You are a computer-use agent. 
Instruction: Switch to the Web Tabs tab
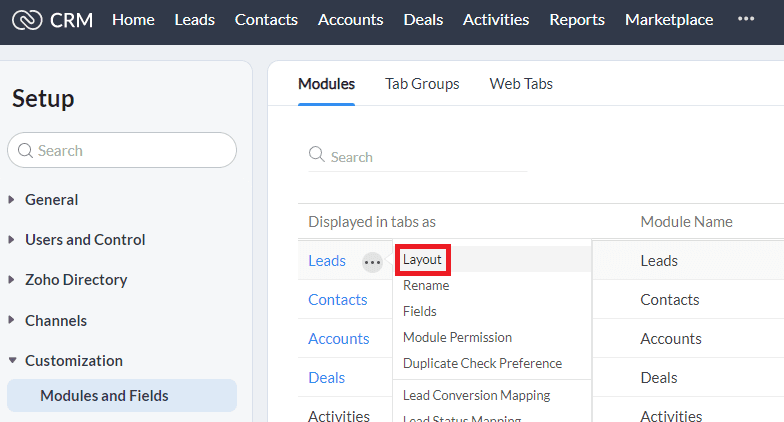[x=521, y=84]
